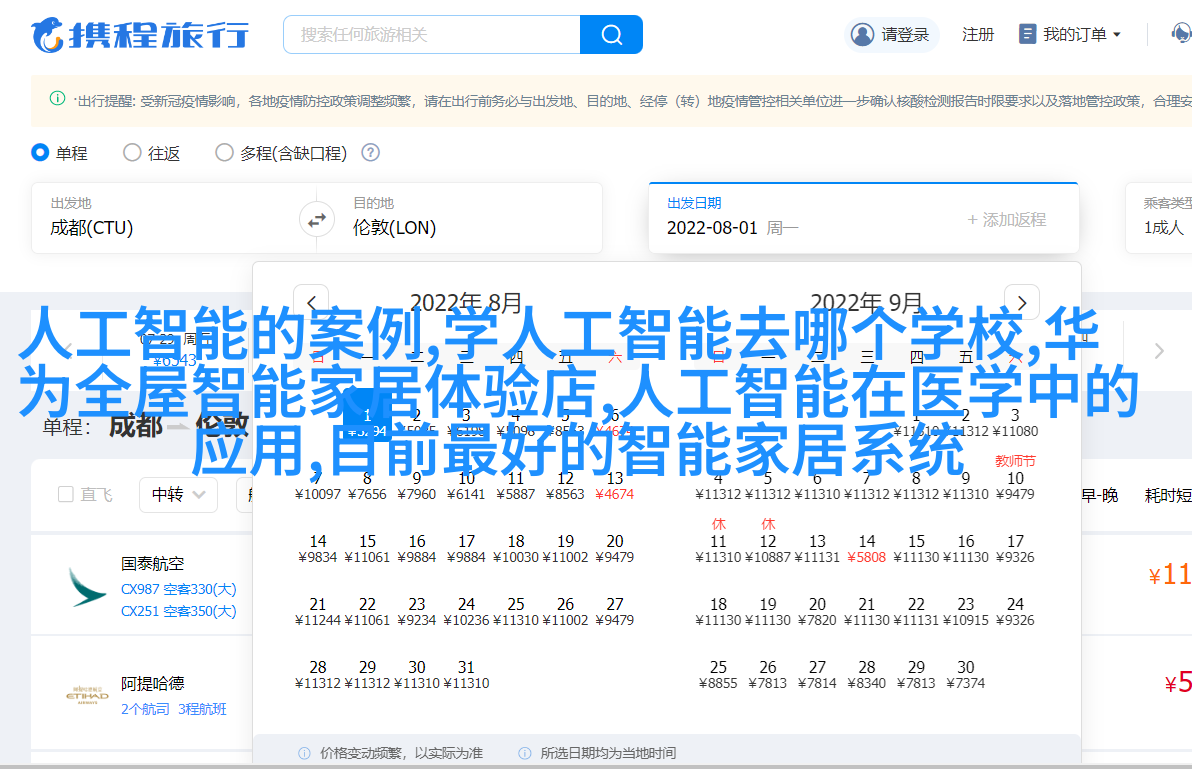Pick August 13 priced ¥4674
Viewport: 1192px width, 769px height.
[x=614, y=485]
